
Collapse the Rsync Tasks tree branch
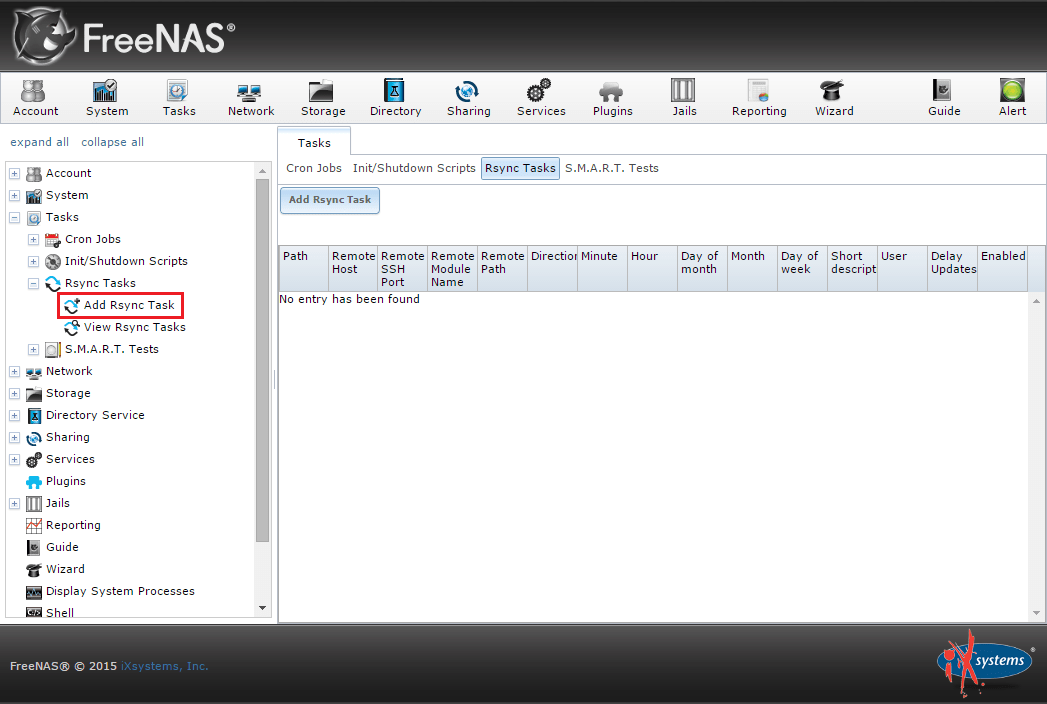tap(31, 282)
